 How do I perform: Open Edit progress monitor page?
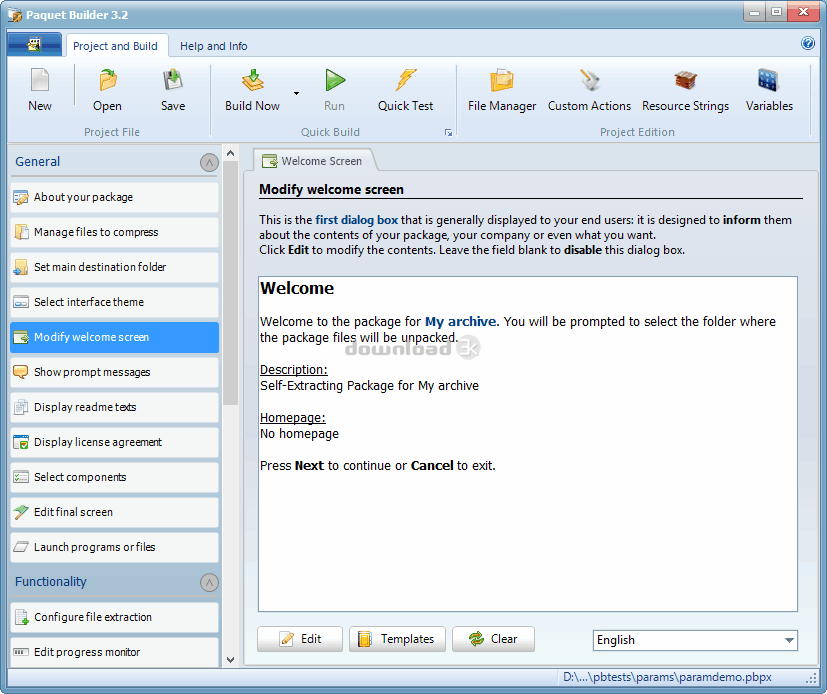pyautogui.click(x=114, y=652)
